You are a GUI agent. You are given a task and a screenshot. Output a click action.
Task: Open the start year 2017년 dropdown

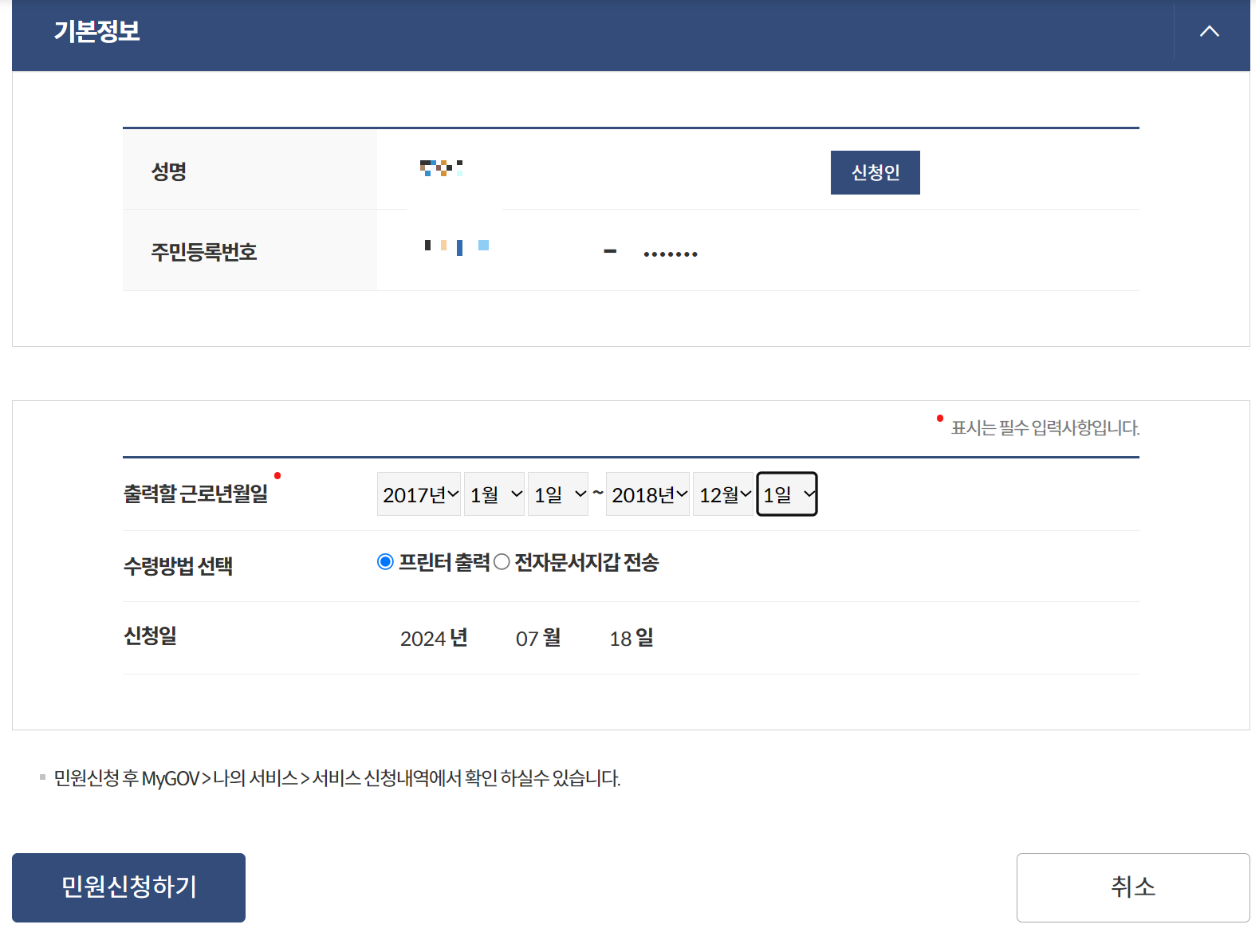point(419,494)
